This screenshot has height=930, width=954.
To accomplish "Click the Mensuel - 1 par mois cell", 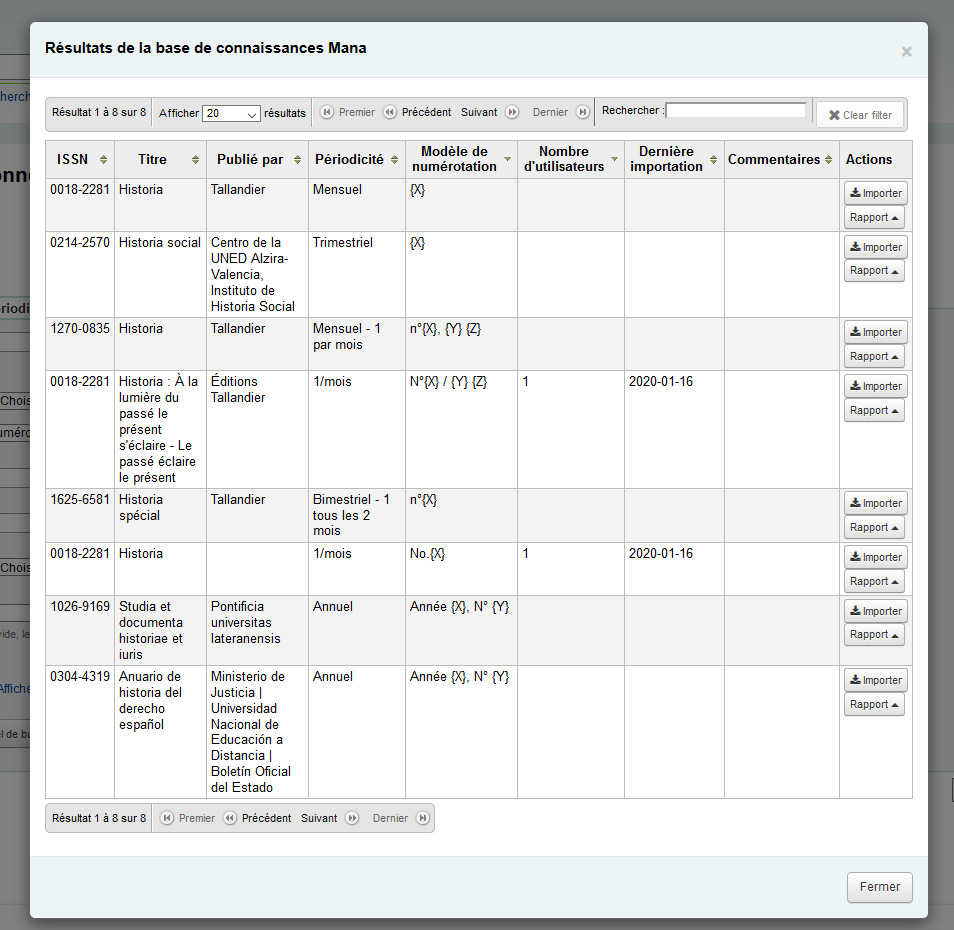I will click(x=357, y=344).
